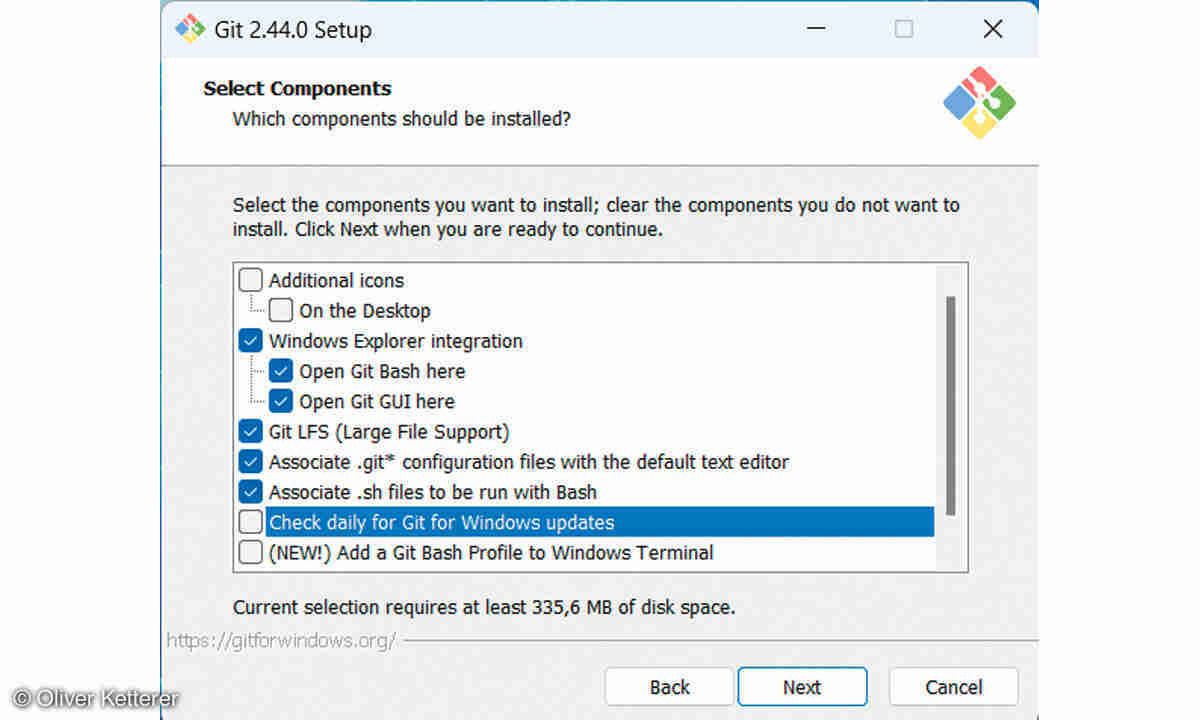Select the Git LFS list entry text
Image resolution: width=1200 pixels, height=720 pixels.
click(389, 432)
